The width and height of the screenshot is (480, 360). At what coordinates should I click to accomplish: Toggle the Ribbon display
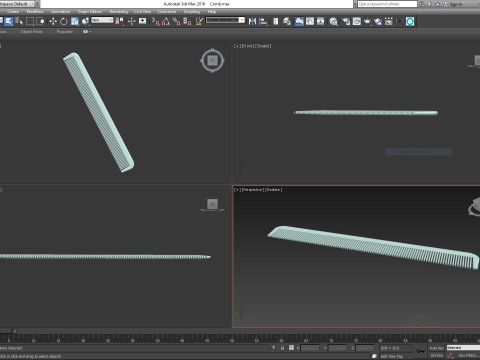(x=299, y=21)
